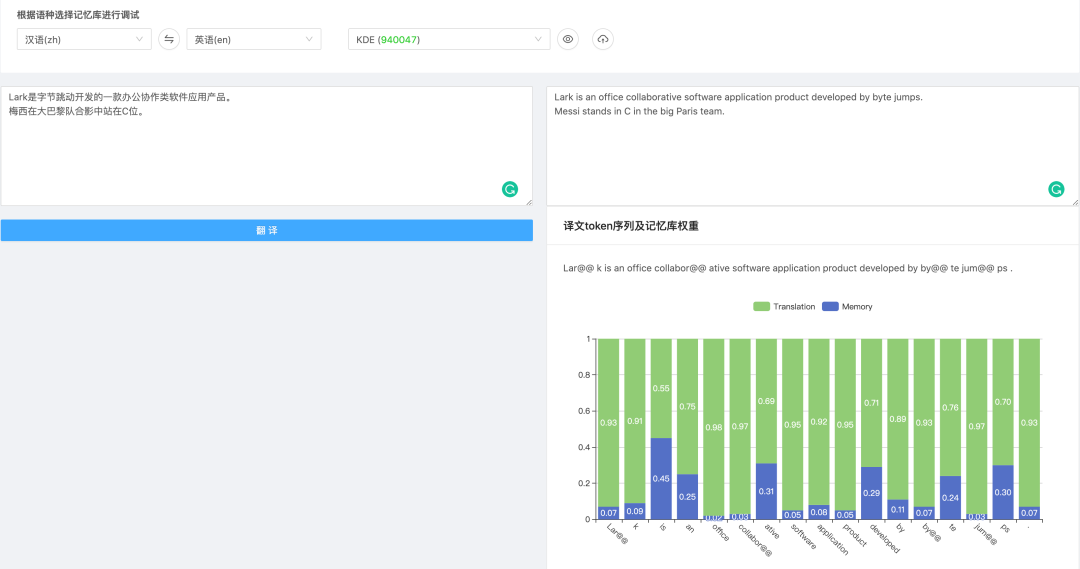Click Grammarly icon in the English output box
Image resolution: width=1080 pixels, height=569 pixels.
coord(1056,189)
